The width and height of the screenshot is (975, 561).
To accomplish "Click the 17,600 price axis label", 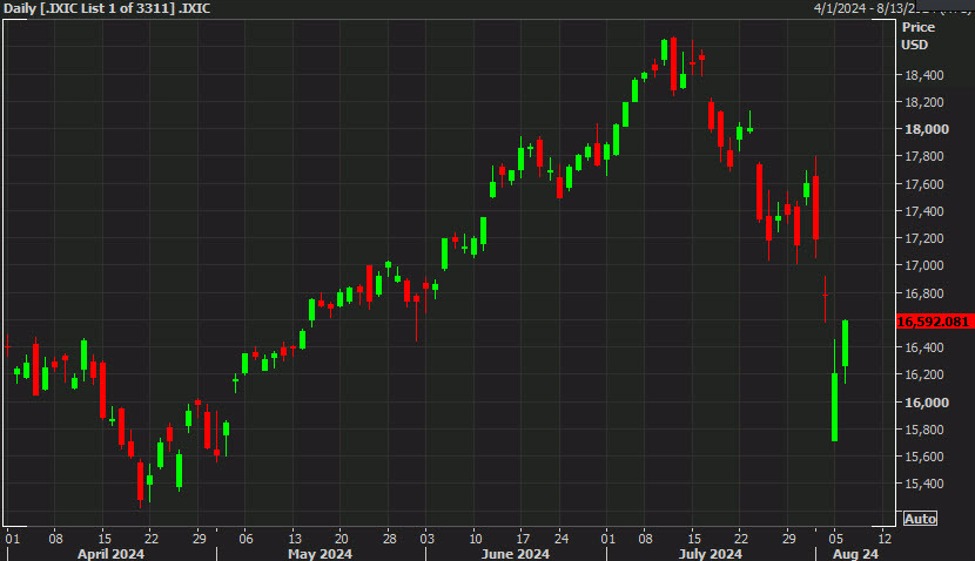I will [x=923, y=185].
